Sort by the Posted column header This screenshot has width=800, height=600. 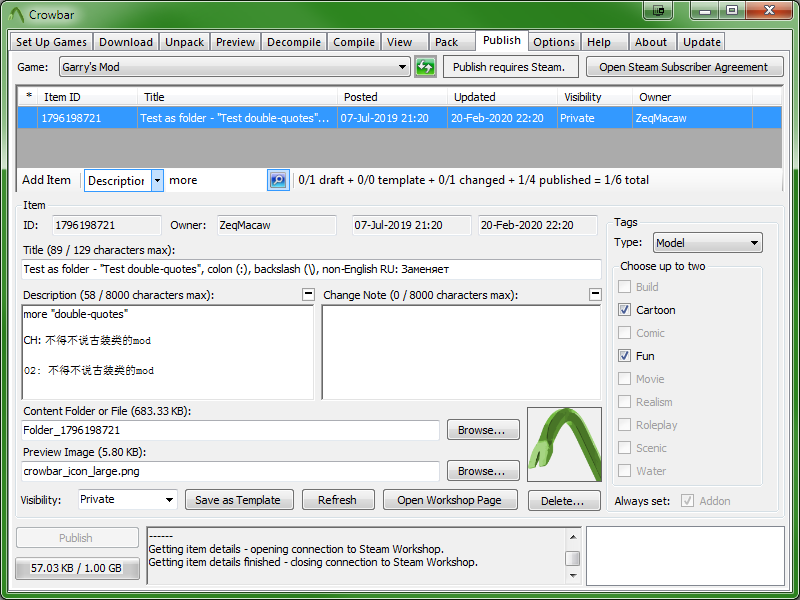click(392, 97)
